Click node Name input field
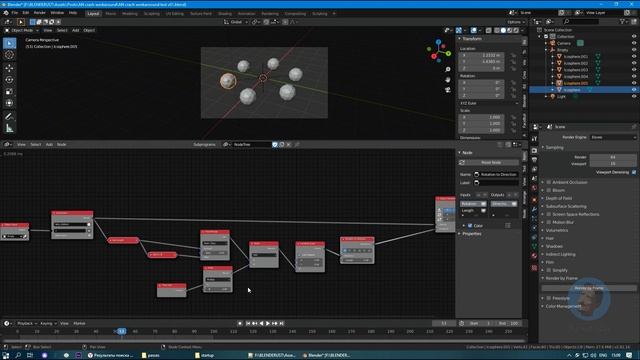The width and height of the screenshot is (640, 360). [x=496, y=175]
